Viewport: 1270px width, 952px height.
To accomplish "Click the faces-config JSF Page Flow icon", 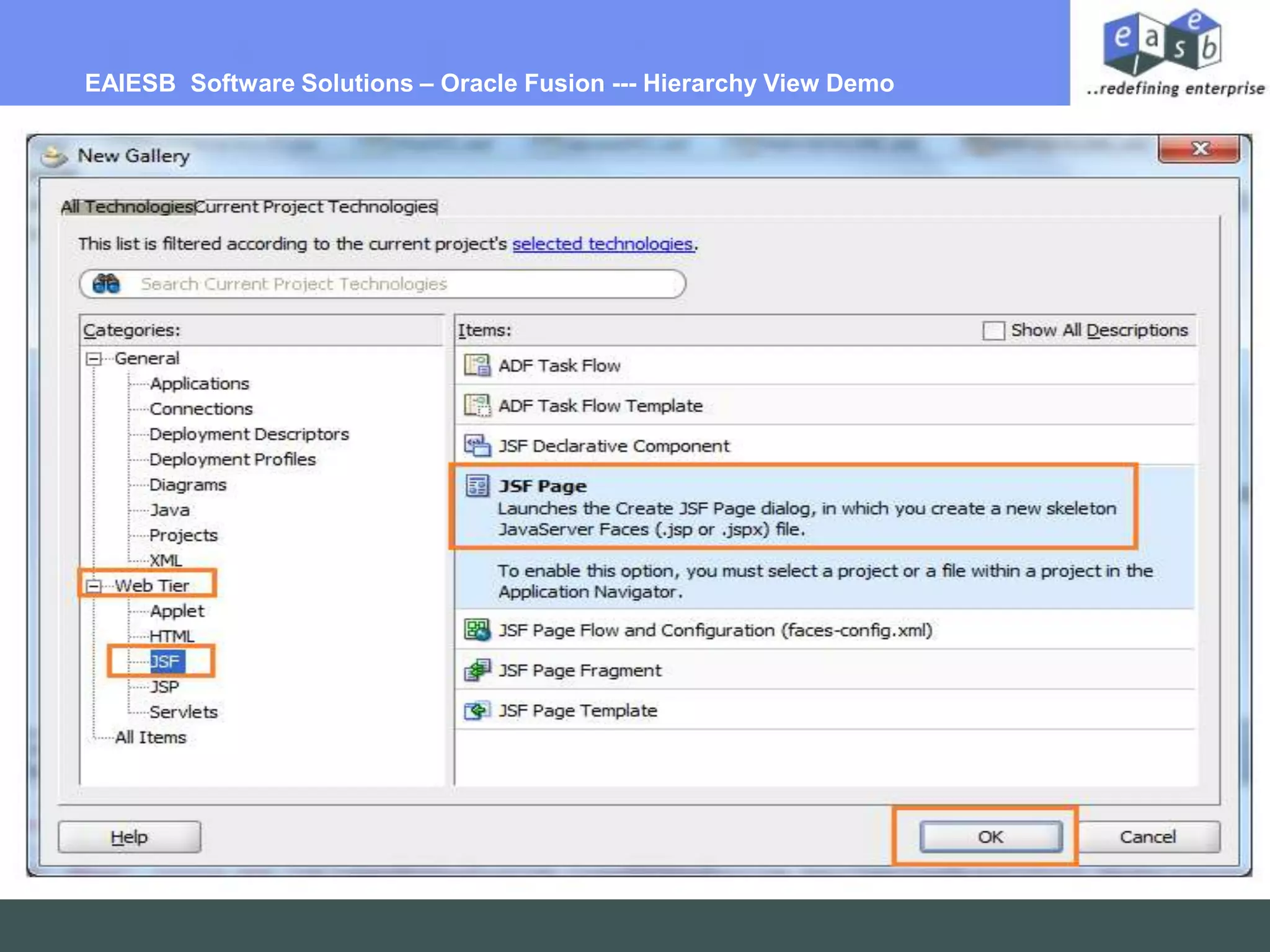I will tap(477, 630).
